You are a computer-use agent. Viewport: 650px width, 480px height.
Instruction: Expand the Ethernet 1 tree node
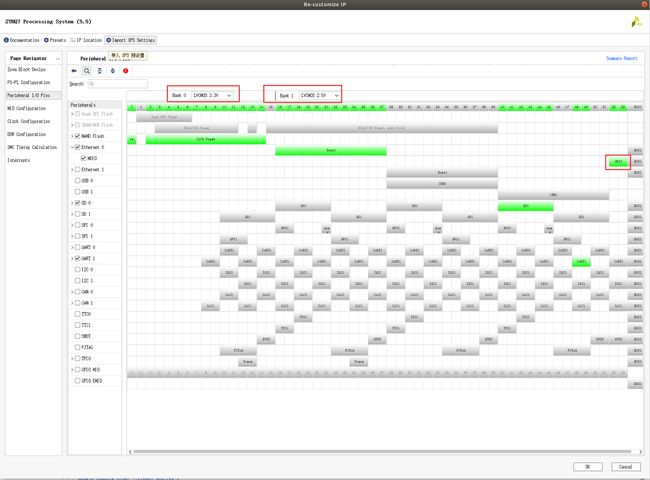(x=72, y=170)
